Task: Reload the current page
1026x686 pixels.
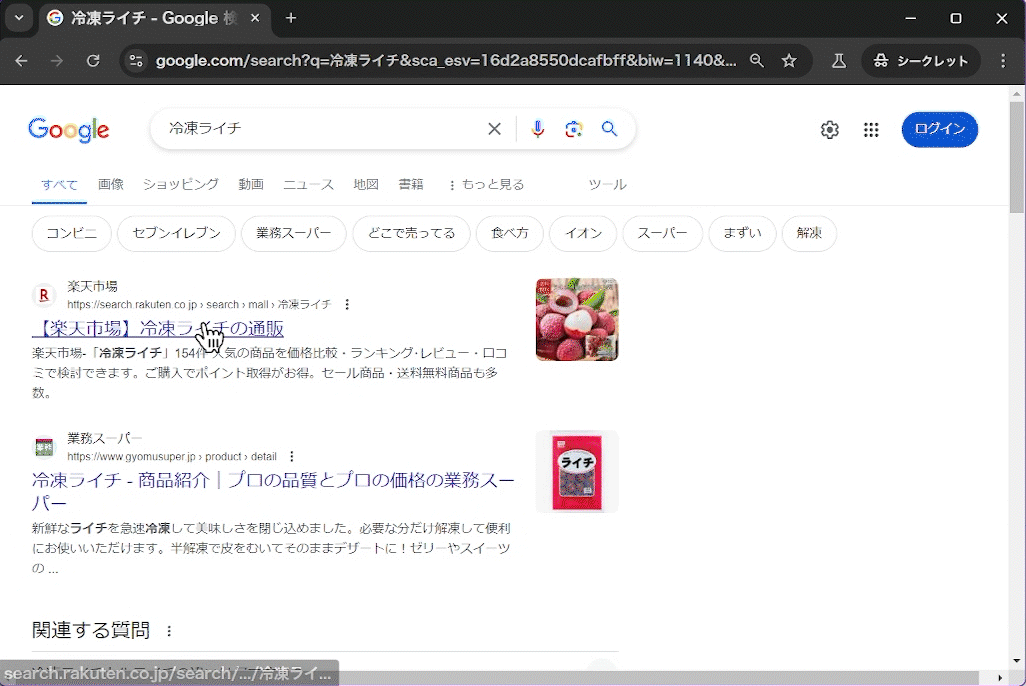Action: pos(94,61)
